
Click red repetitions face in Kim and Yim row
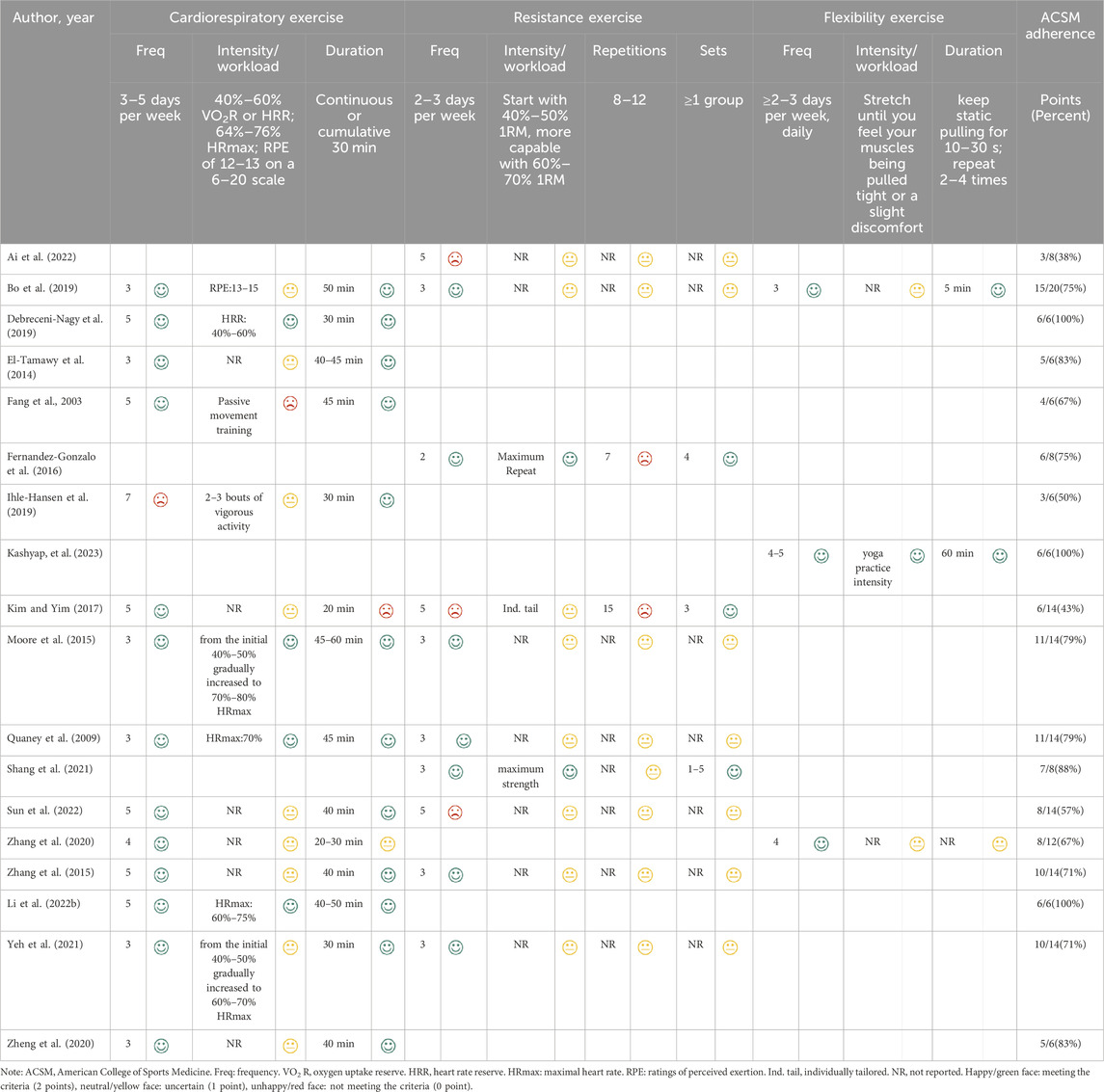[x=645, y=611]
